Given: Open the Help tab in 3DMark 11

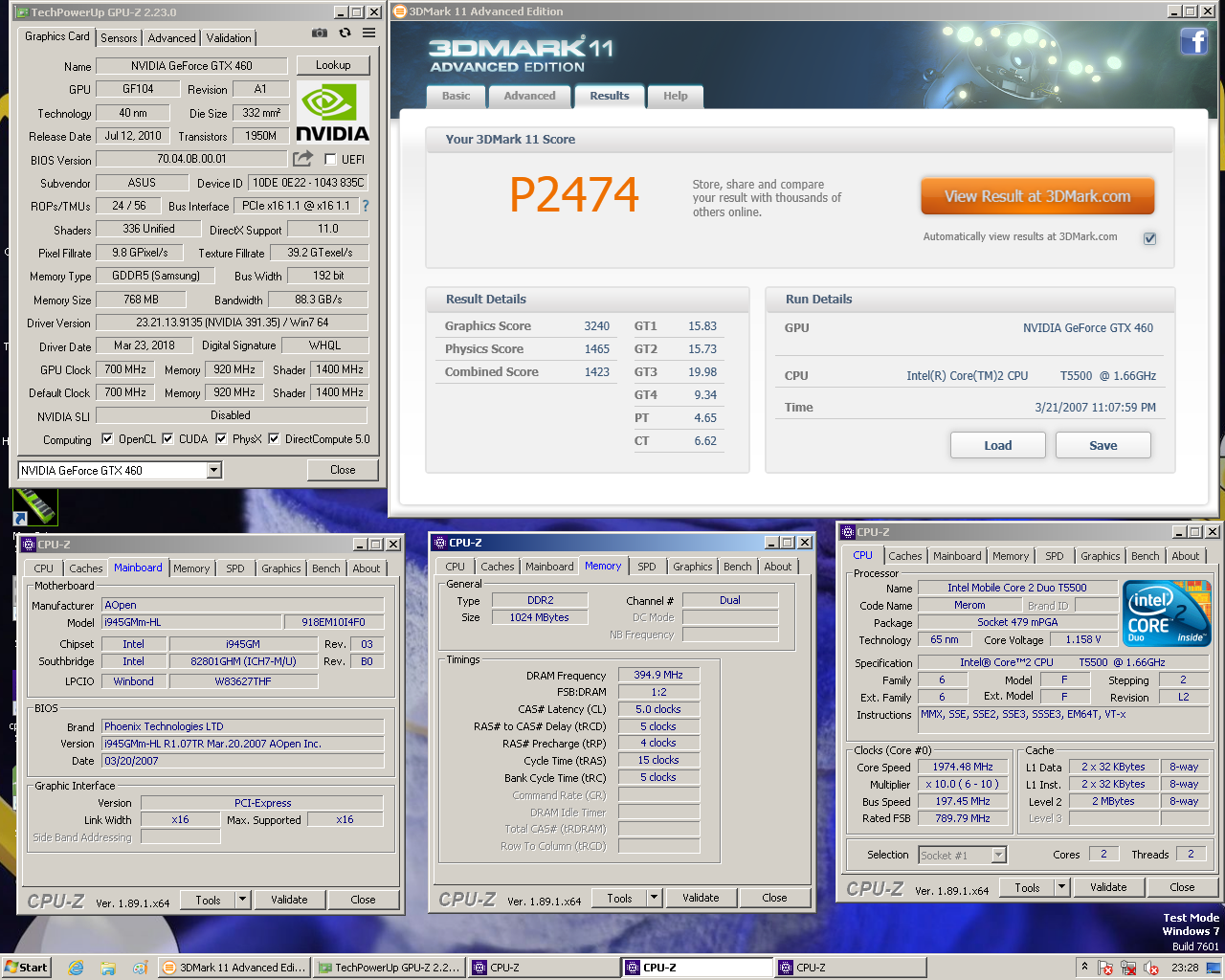Looking at the screenshot, I should [x=676, y=96].
